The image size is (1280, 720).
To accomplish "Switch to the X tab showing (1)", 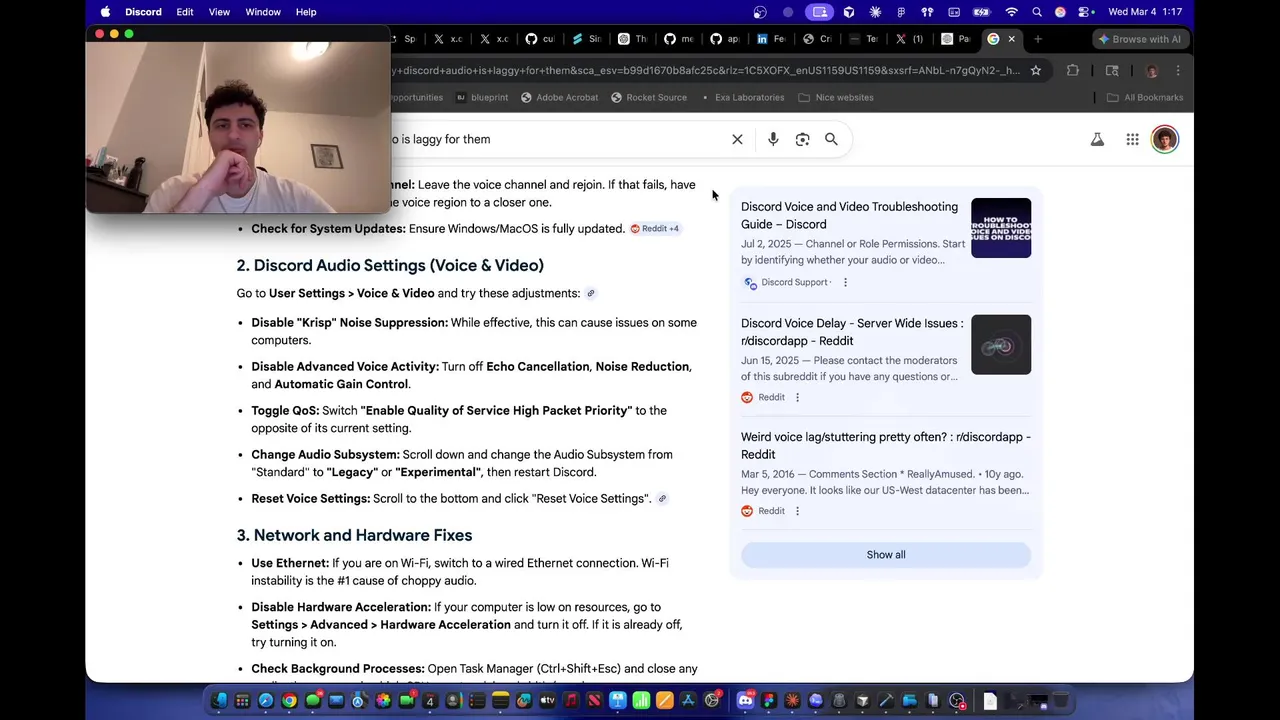I will (x=908, y=39).
